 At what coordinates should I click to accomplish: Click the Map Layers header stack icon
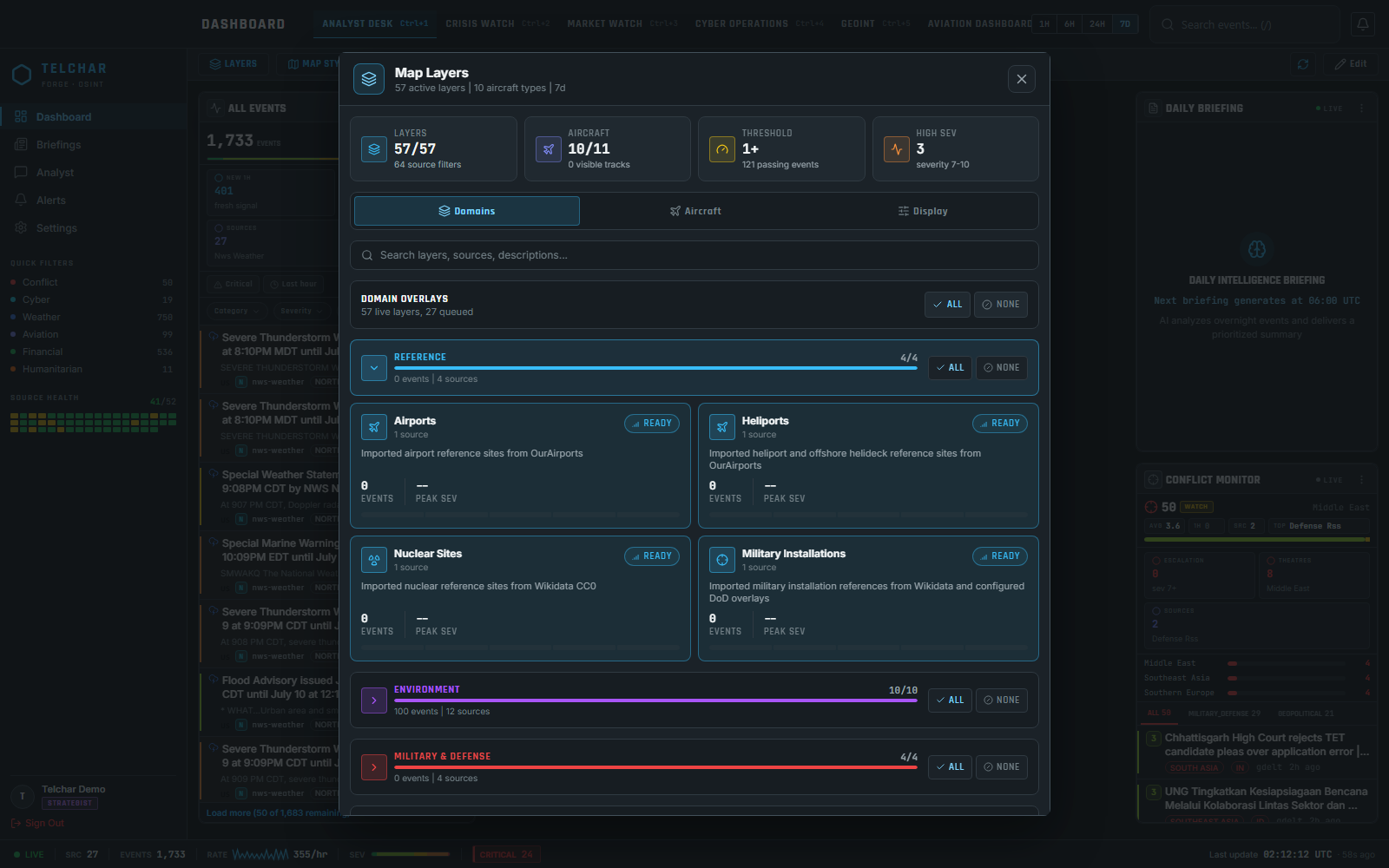(369, 79)
